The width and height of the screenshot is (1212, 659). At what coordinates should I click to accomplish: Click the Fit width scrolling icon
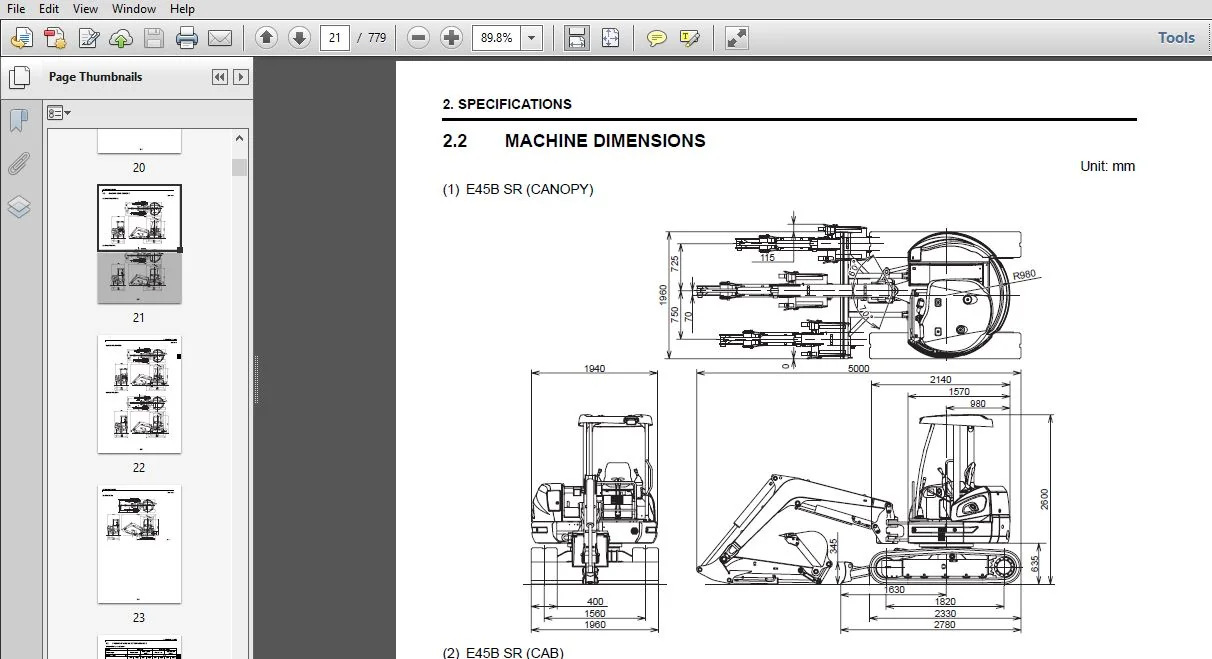577,38
